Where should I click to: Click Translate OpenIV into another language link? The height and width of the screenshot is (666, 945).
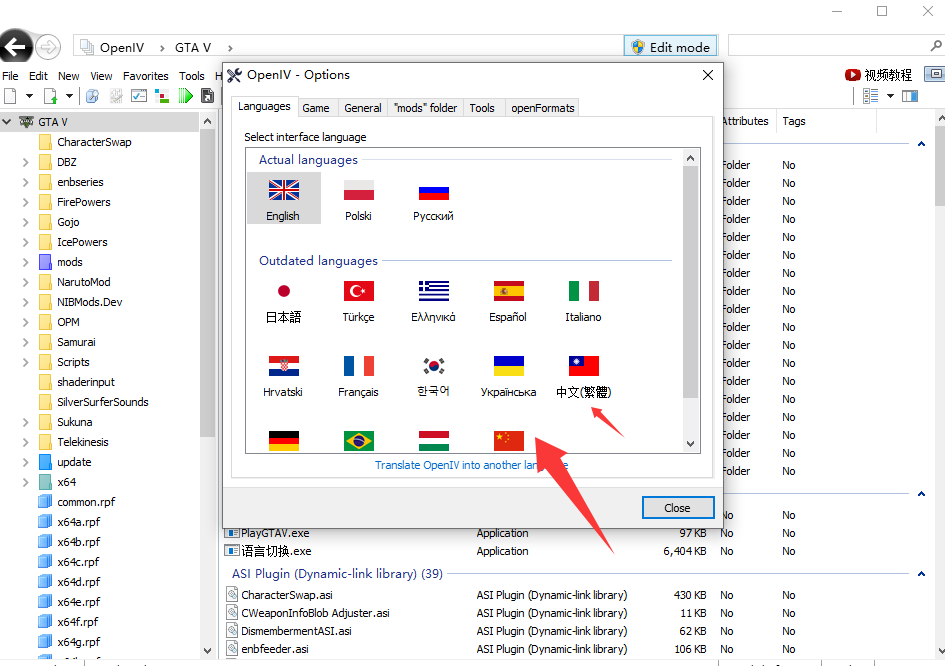[471, 465]
